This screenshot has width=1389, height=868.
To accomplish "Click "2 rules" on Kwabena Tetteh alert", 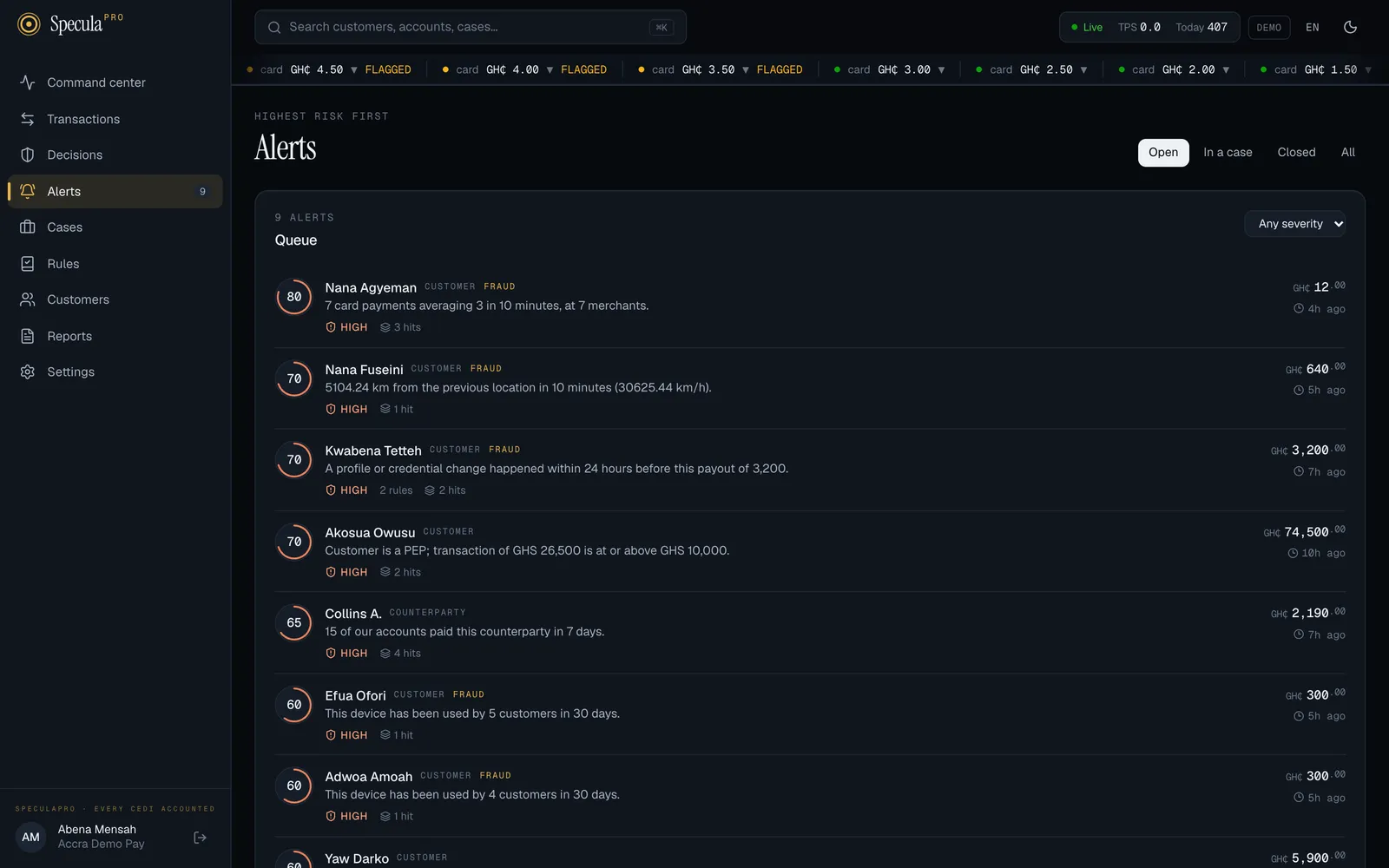I will point(396,490).
